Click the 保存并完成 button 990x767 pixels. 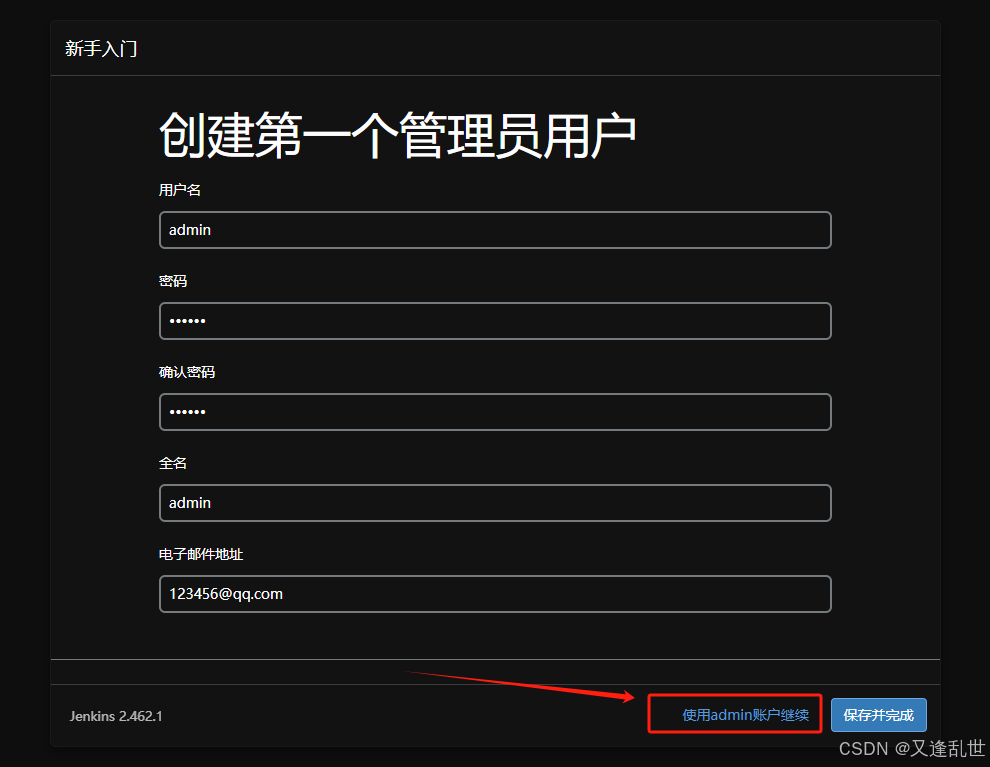click(878, 715)
